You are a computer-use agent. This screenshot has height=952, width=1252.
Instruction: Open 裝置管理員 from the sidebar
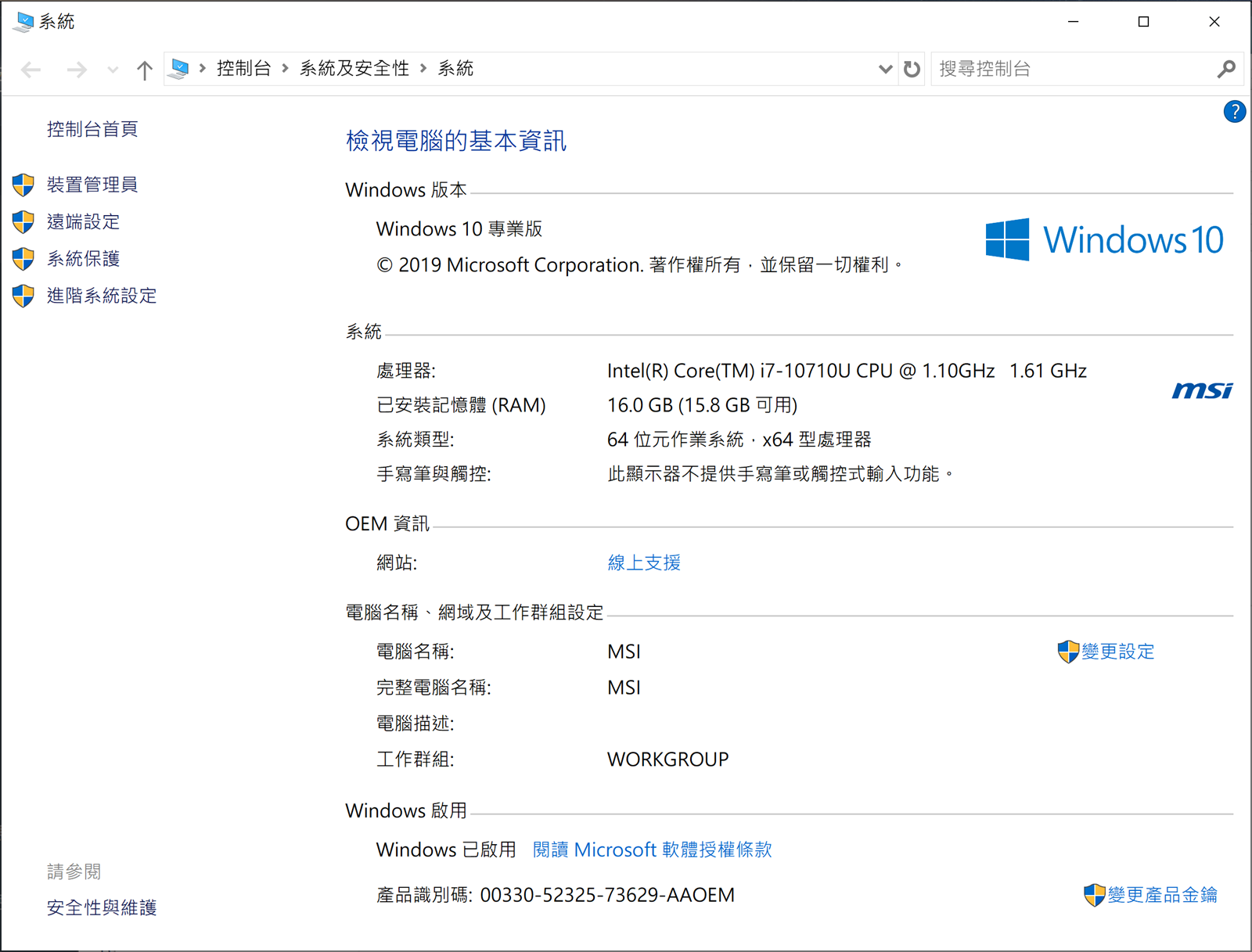pyautogui.click(x=92, y=185)
